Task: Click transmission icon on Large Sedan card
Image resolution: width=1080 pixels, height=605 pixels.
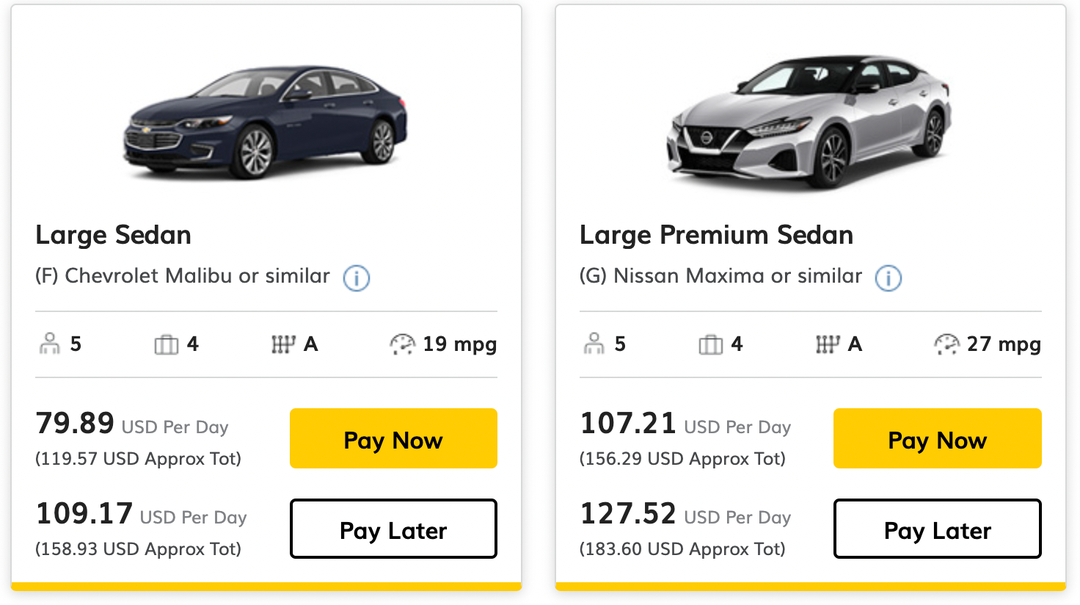Action: coord(284,345)
